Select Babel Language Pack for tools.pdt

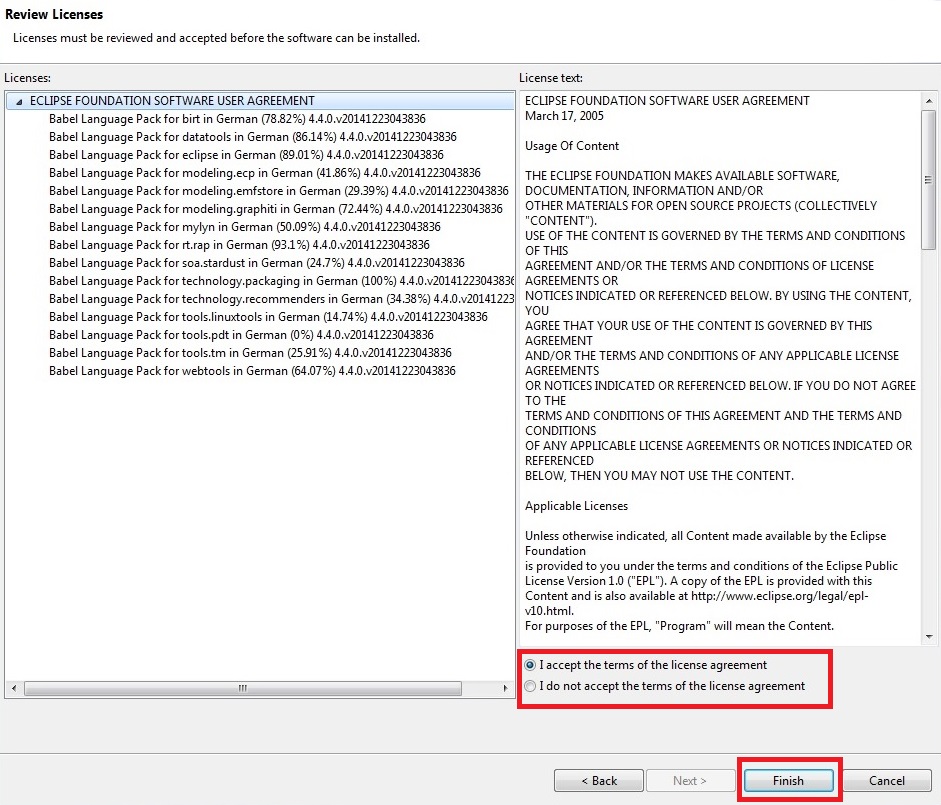tap(241, 335)
